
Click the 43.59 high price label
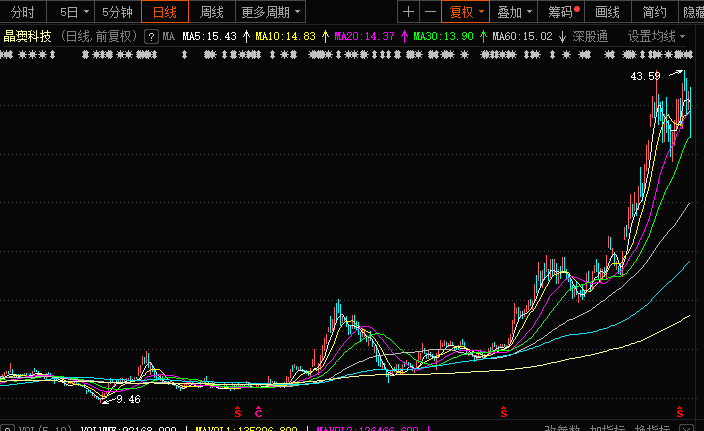pos(645,76)
